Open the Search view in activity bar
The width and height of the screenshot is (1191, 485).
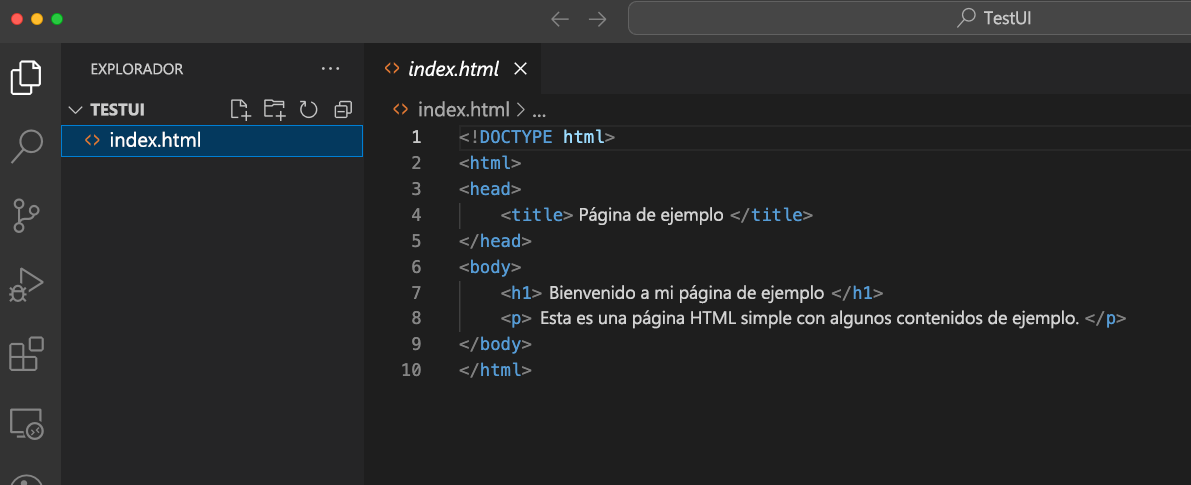[x=27, y=146]
